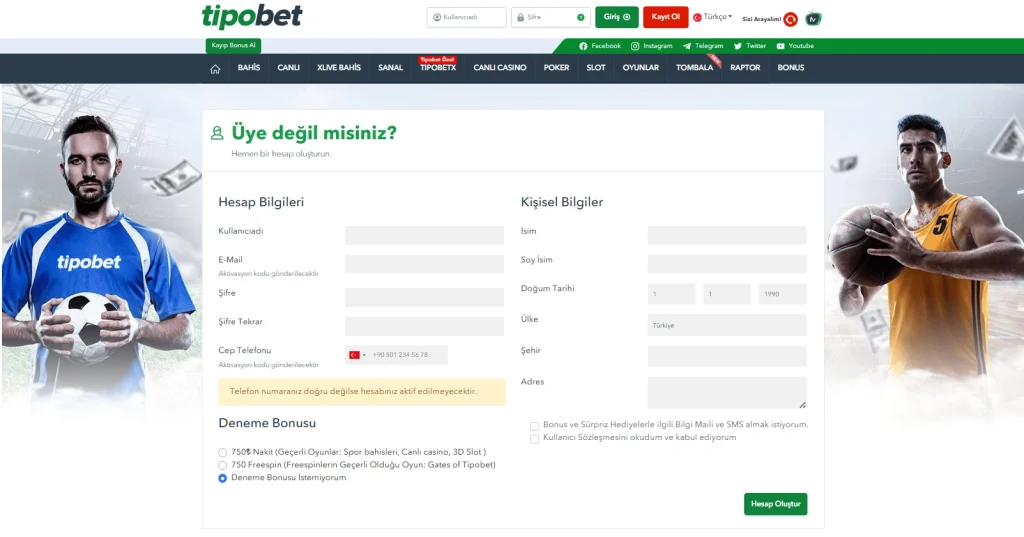Viewport: 1024px width, 537px height.
Task: Open the RAPTOR menu item
Action: pos(745,68)
